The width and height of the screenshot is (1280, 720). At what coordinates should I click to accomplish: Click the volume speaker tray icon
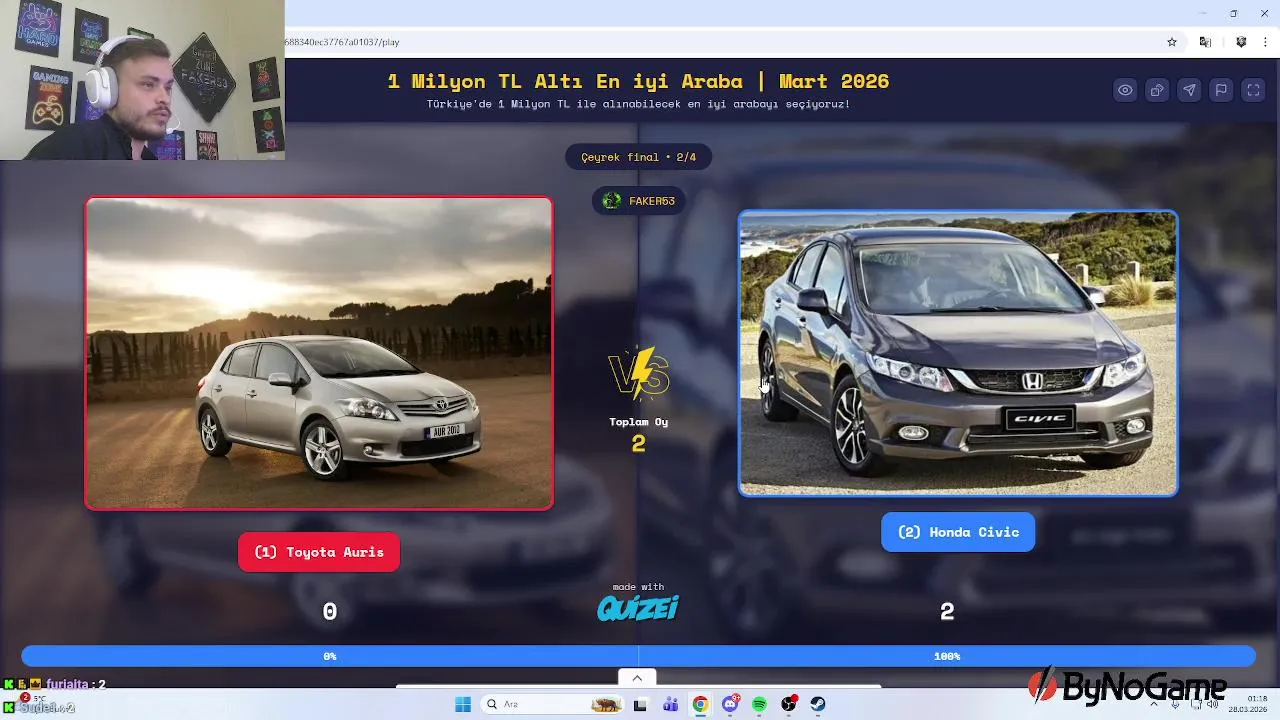[1212, 704]
